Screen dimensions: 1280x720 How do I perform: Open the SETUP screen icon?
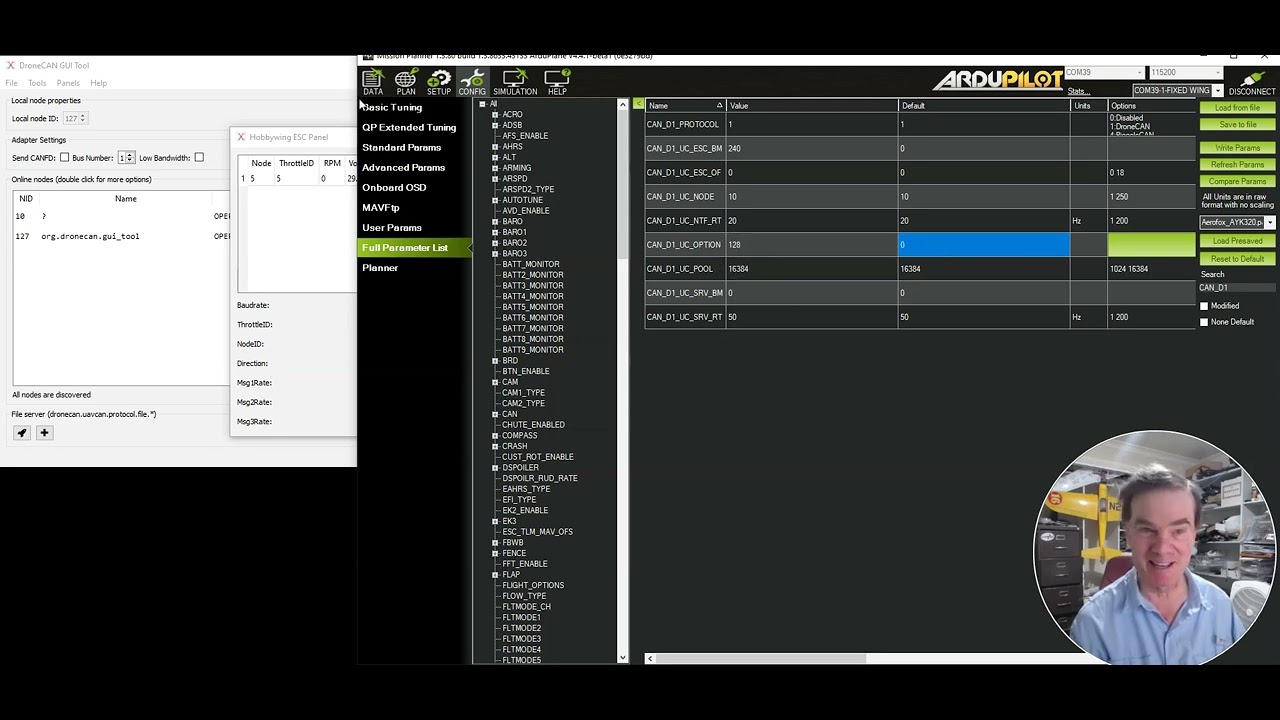click(x=439, y=82)
